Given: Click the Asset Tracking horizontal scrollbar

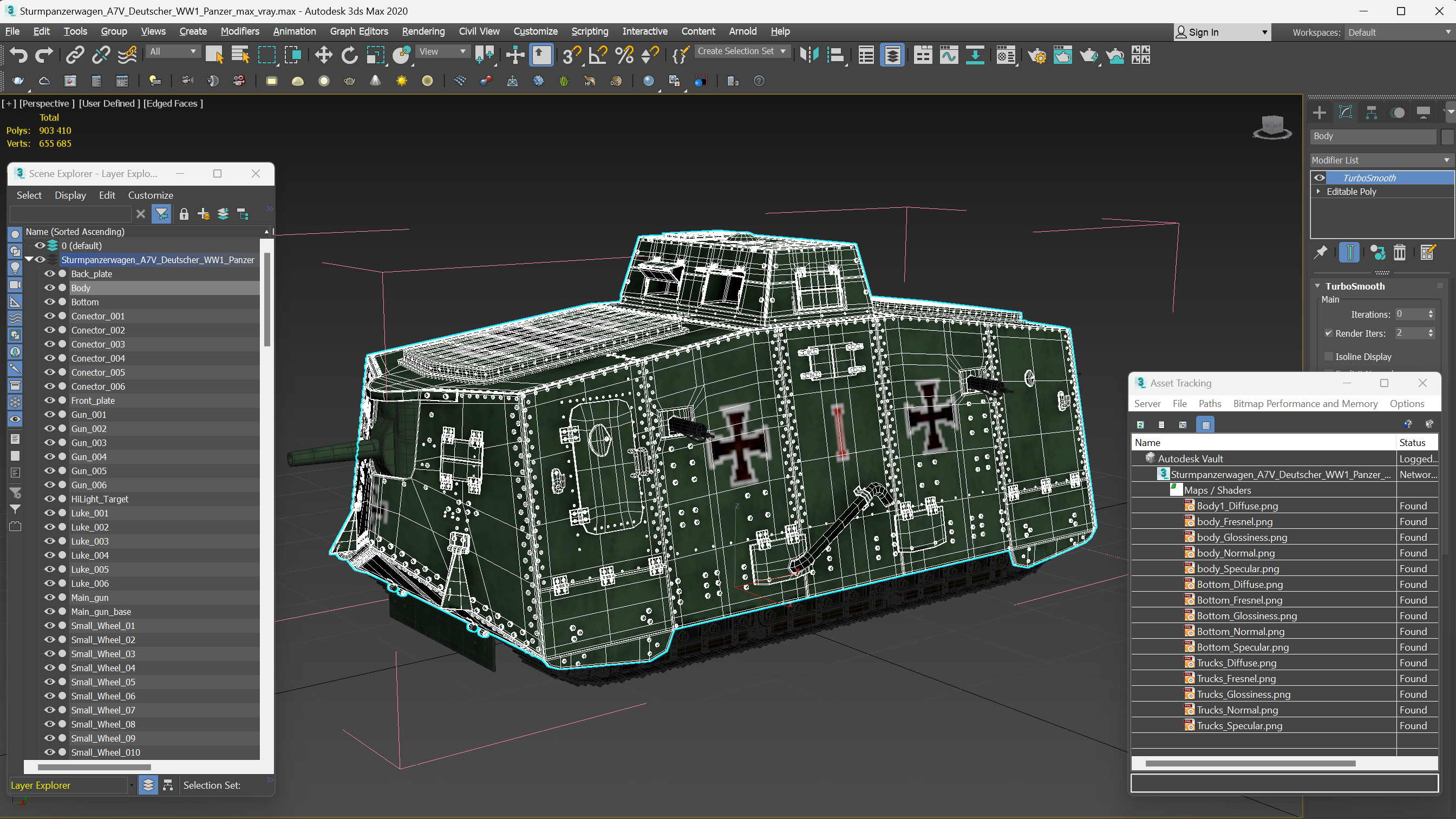Looking at the screenshot, I should click(x=1250, y=764).
